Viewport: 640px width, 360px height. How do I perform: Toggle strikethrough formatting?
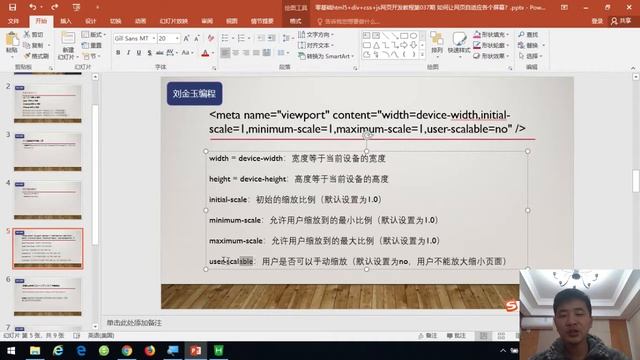pos(160,53)
